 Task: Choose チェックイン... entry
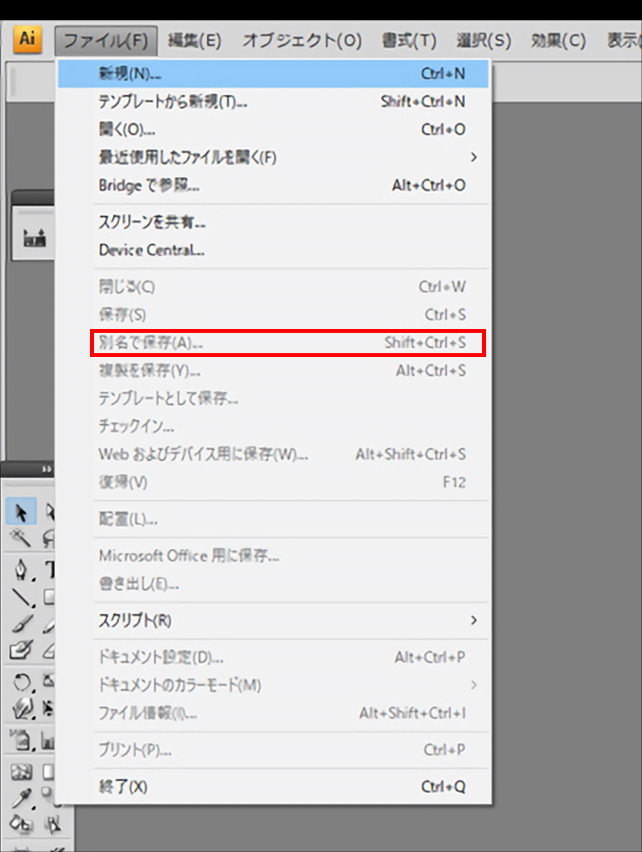coord(273,426)
